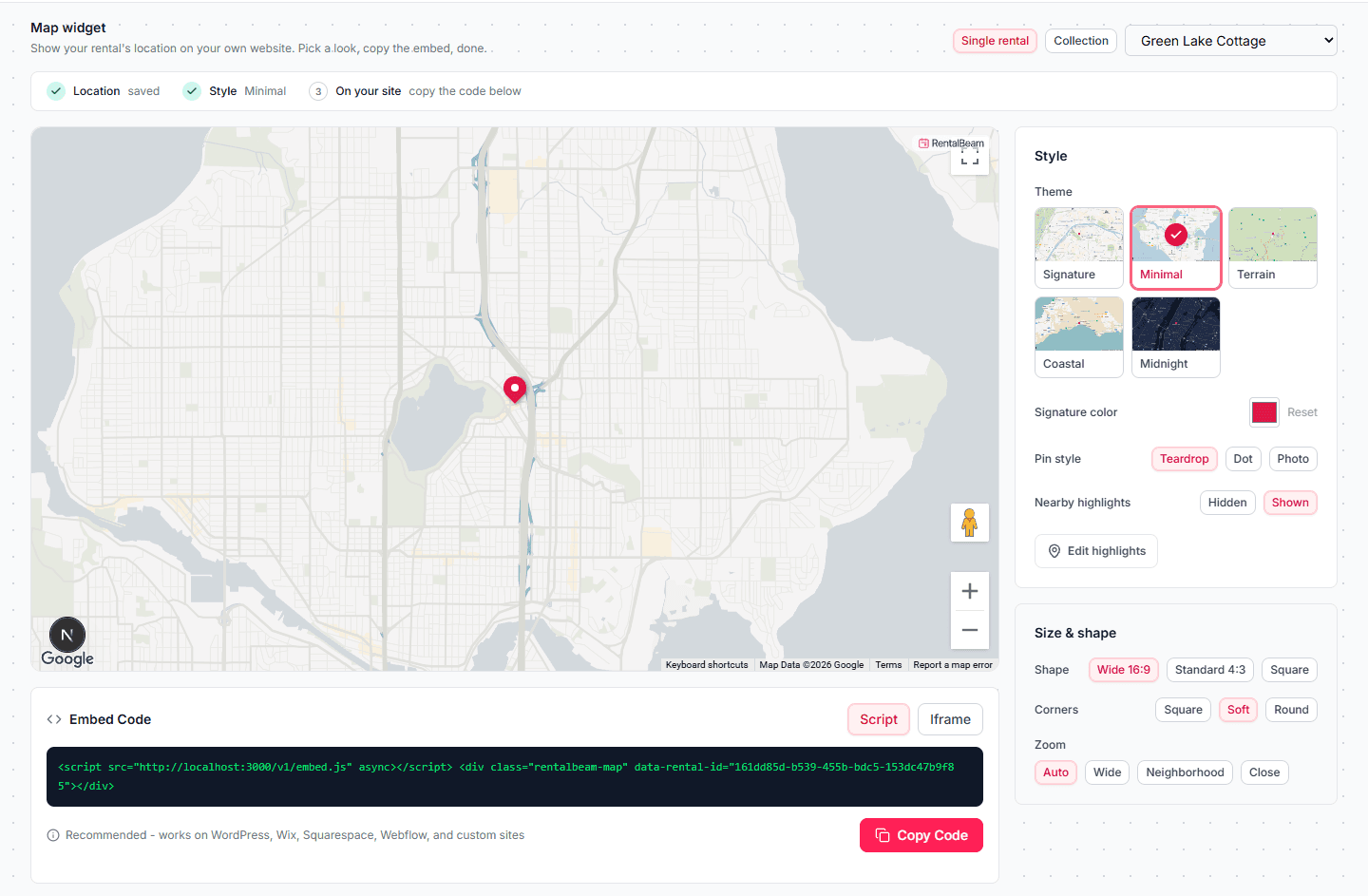Click the Style step checkmark icon

tap(192, 91)
